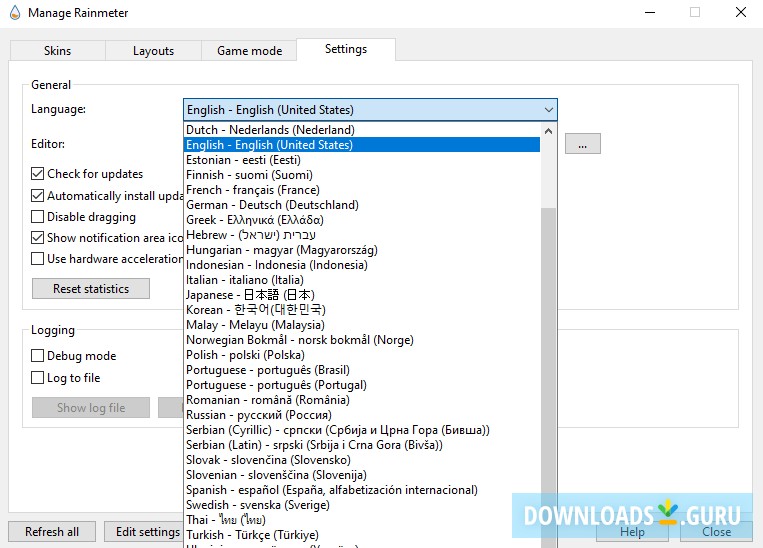763x548 pixels.
Task: Open the Game mode tab
Action: (249, 51)
